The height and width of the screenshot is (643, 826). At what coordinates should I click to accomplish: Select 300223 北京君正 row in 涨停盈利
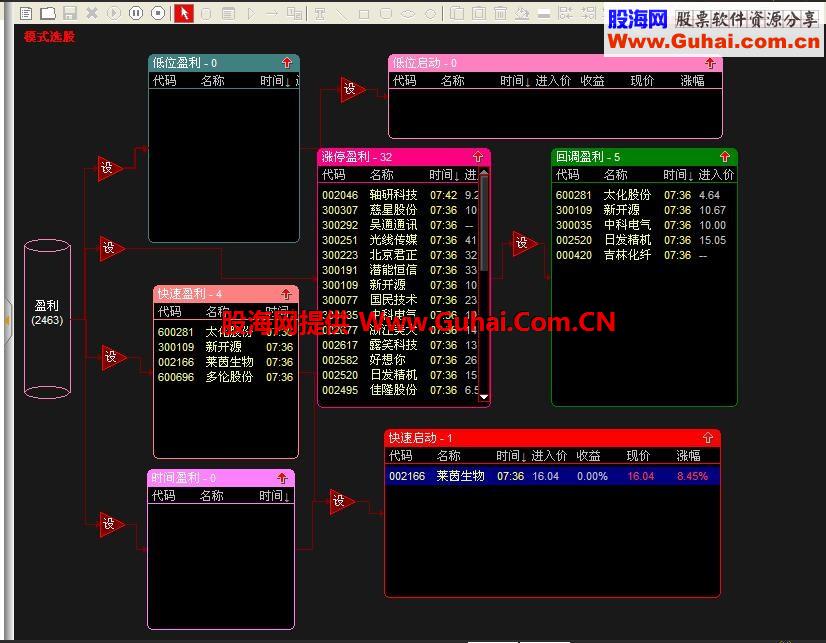point(399,255)
